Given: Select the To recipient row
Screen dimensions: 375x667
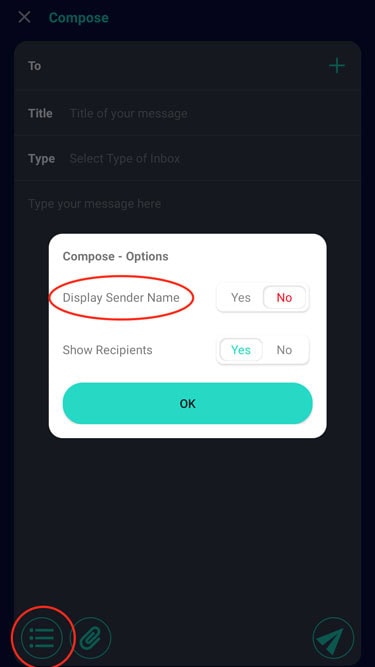Looking at the screenshot, I should click(188, 66).
